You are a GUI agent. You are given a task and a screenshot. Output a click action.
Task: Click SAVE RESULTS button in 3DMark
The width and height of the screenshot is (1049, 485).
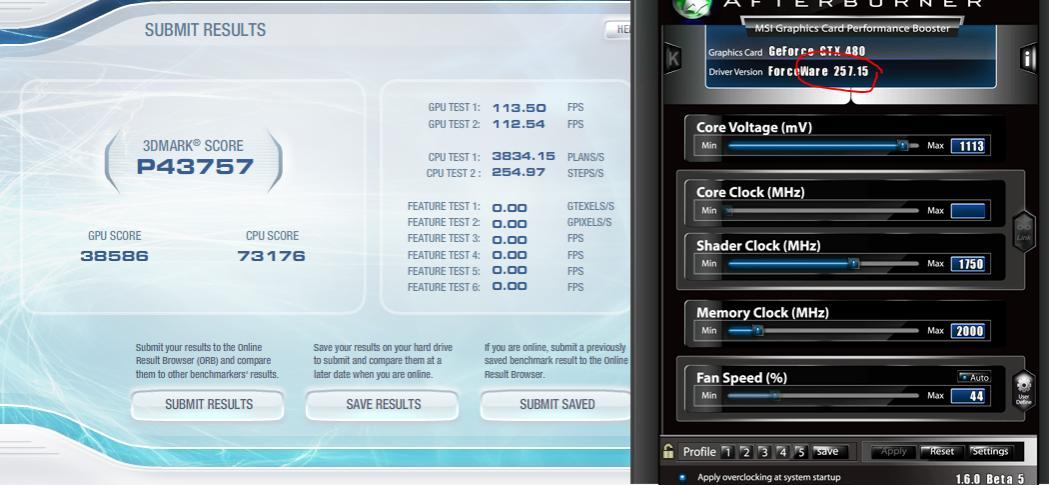pos(383,405)
